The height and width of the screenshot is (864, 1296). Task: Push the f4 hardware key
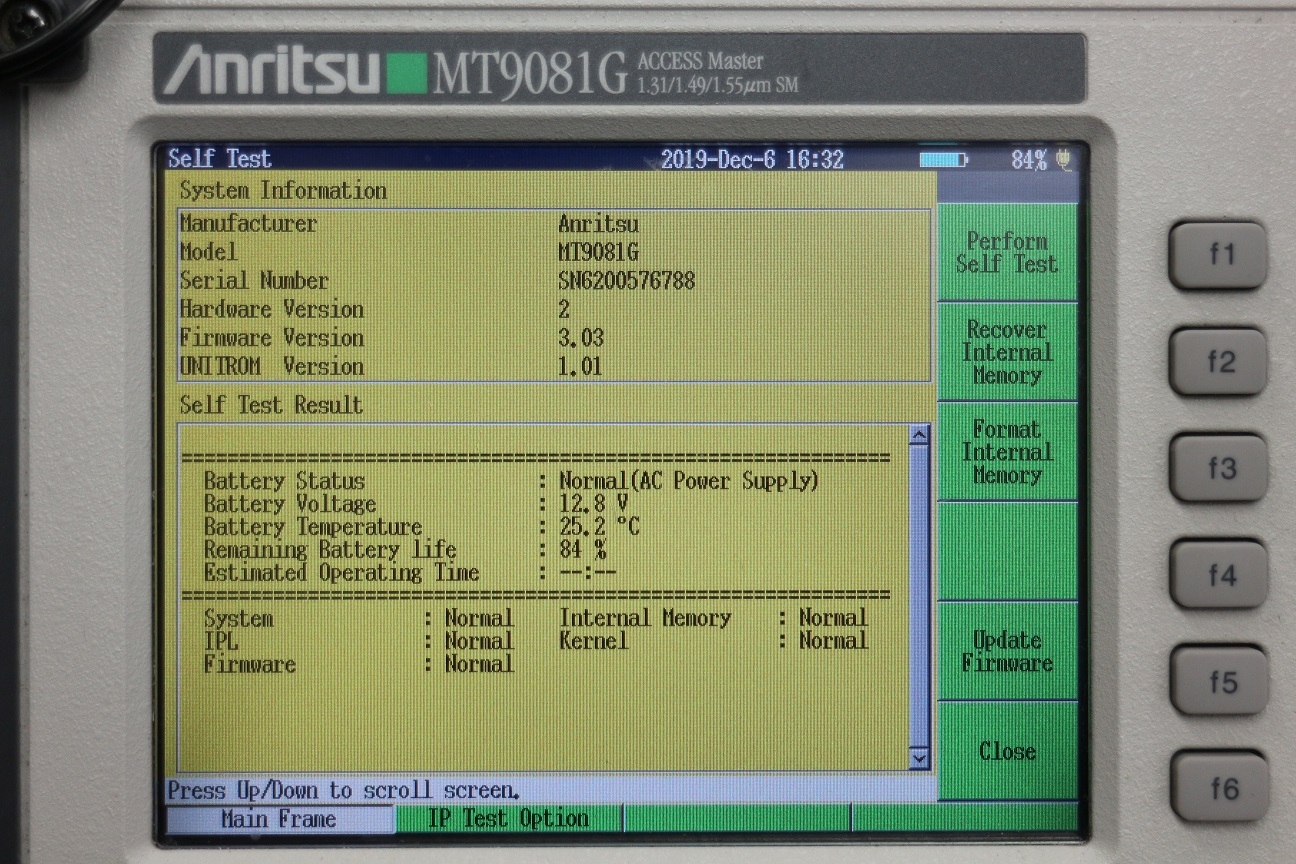pyautogui.click(x=1219, y=574)
